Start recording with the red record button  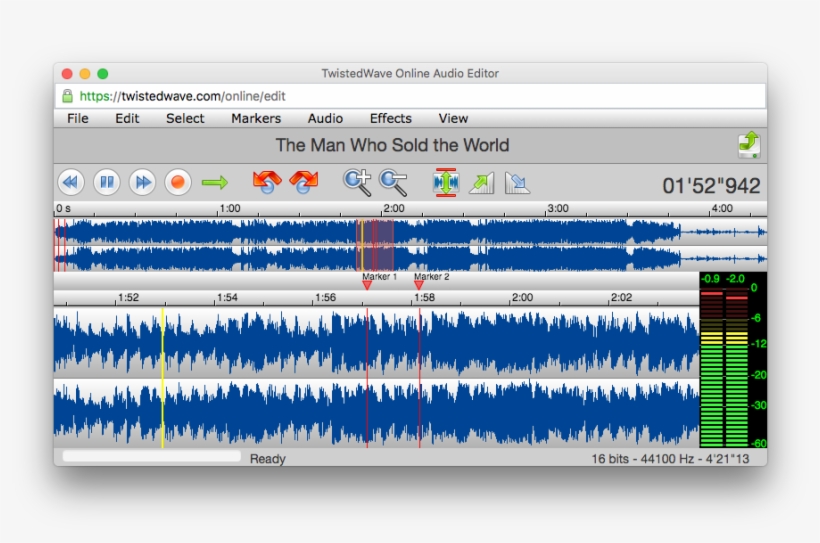(x=178, y=182)
